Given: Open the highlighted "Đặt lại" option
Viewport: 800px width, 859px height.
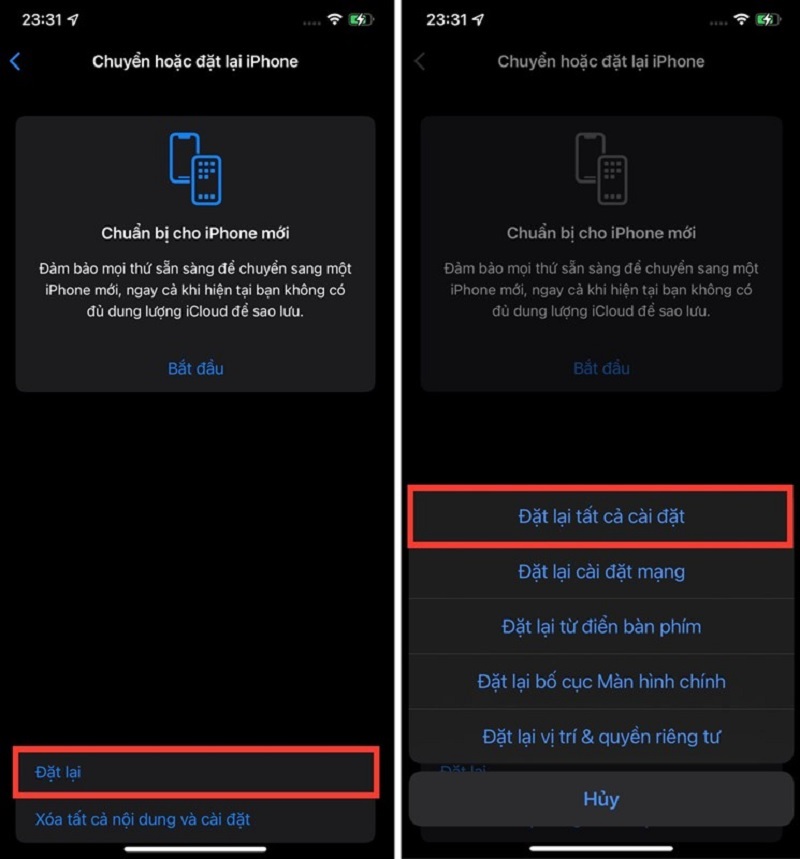Looking at the screenshot, I should tap(196, 772).
